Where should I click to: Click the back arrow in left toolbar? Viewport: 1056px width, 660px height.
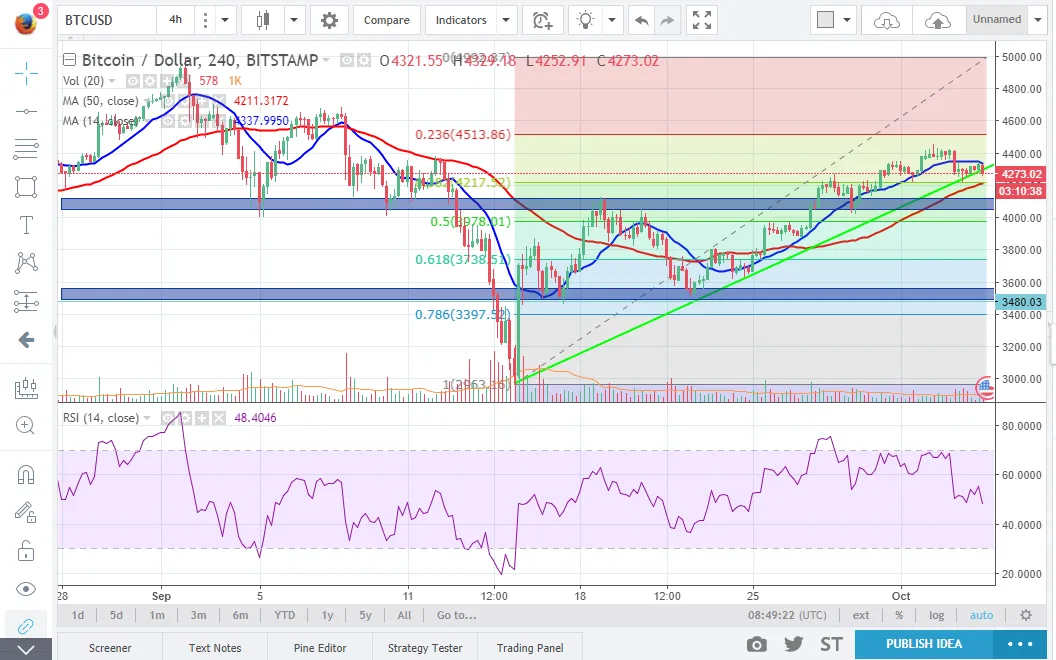[x=26, y=339]
